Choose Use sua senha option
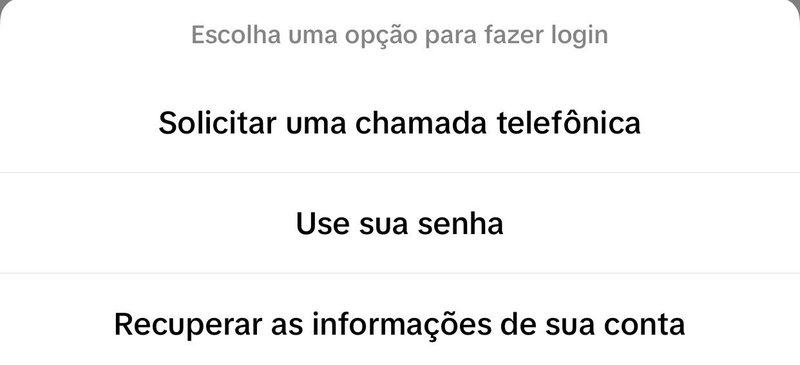Screen dimensions: 800x365 400,224
